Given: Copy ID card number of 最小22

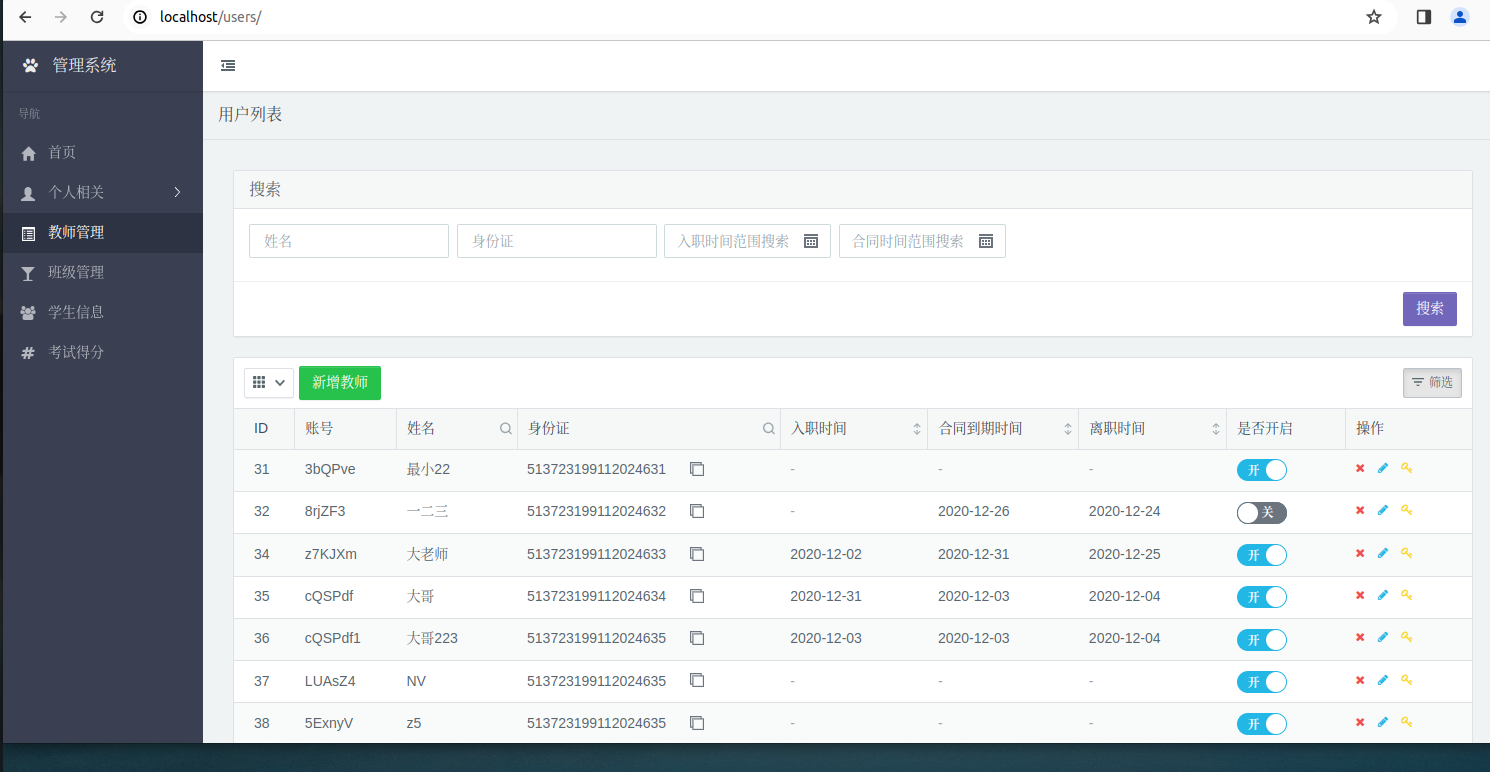Looking at the screenshot, I should click(x=697, y=469).
